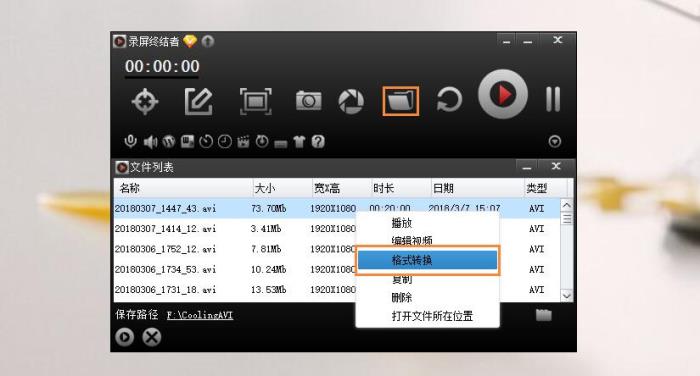This screenshot has width=700, height=376.
Task: Click the 3.41Mb size cell
Action: [x=266, y=229]
